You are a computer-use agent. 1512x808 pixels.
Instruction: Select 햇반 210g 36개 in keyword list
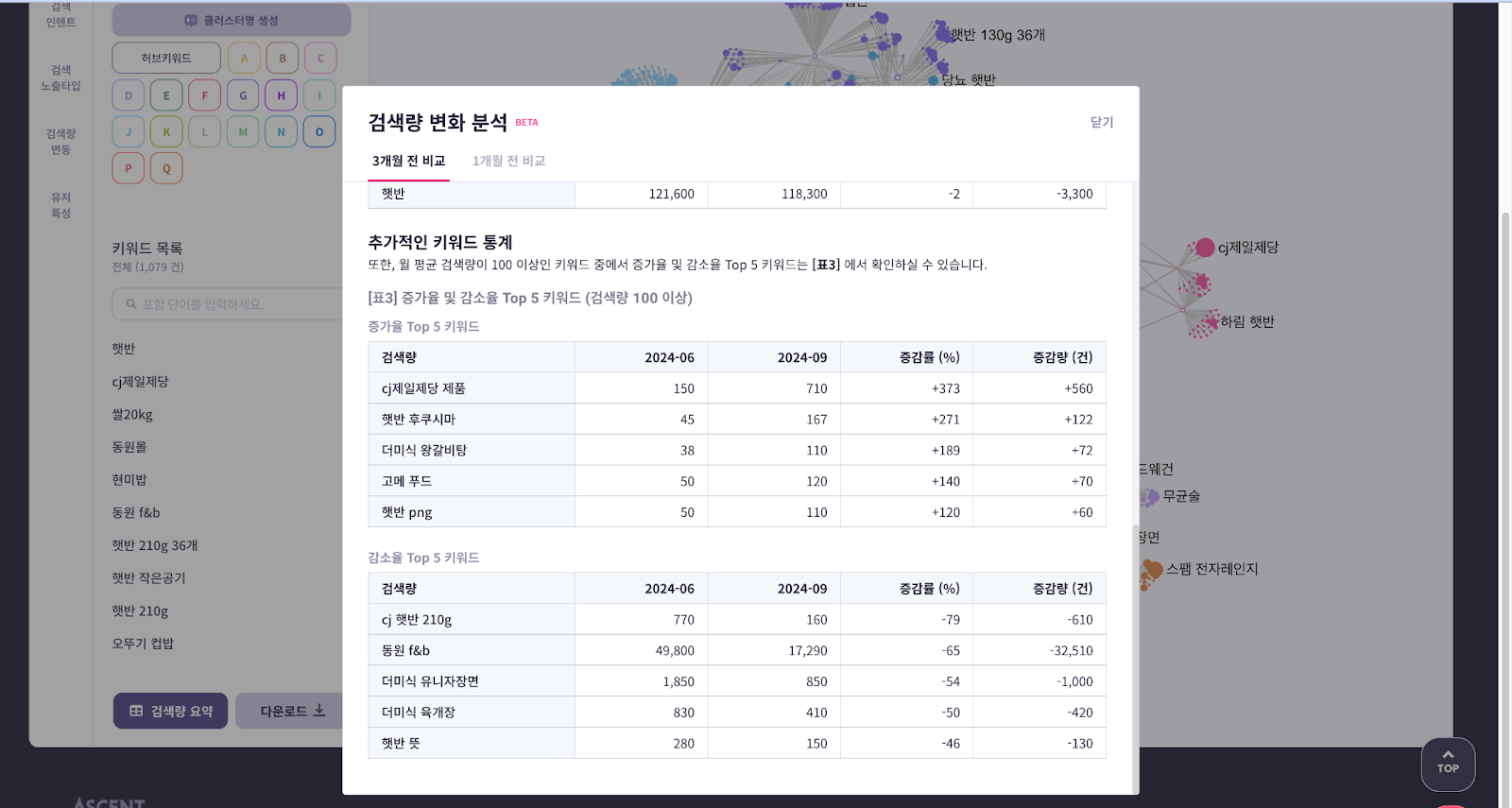[155, 545]
